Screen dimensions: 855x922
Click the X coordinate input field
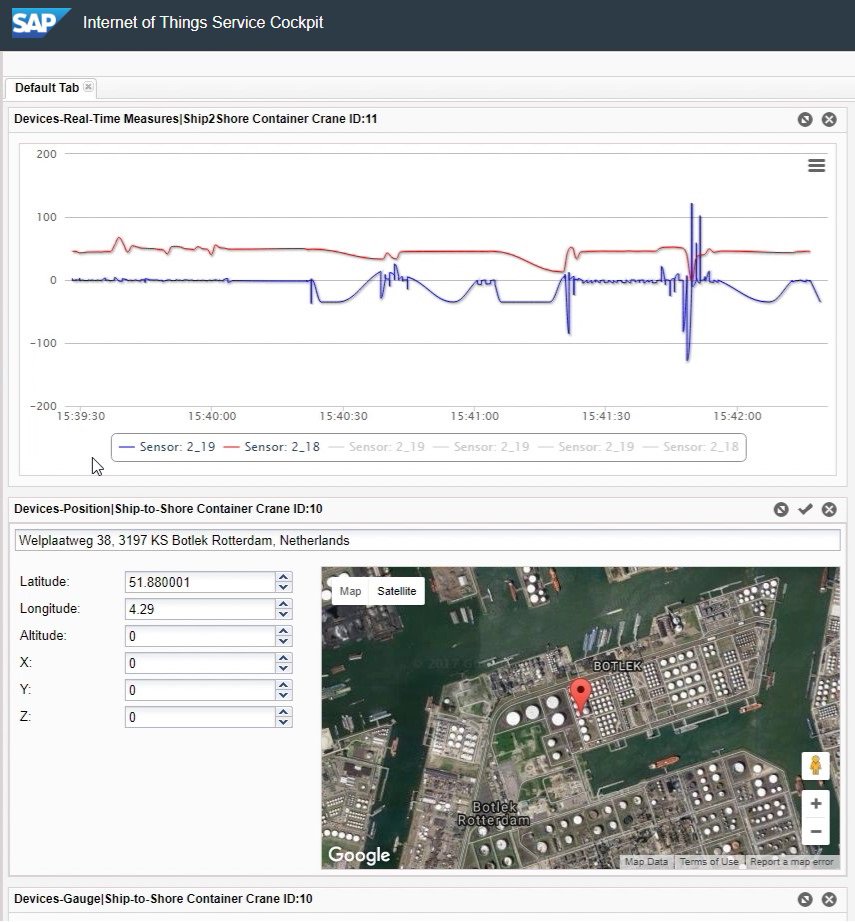tap(200, 663)
